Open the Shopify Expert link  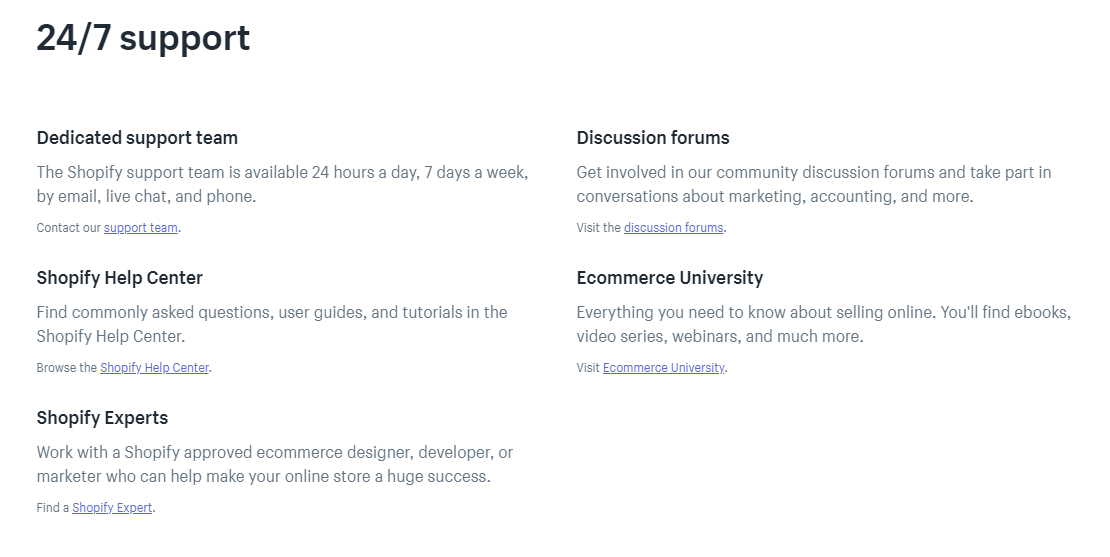(x=112, y=508)
